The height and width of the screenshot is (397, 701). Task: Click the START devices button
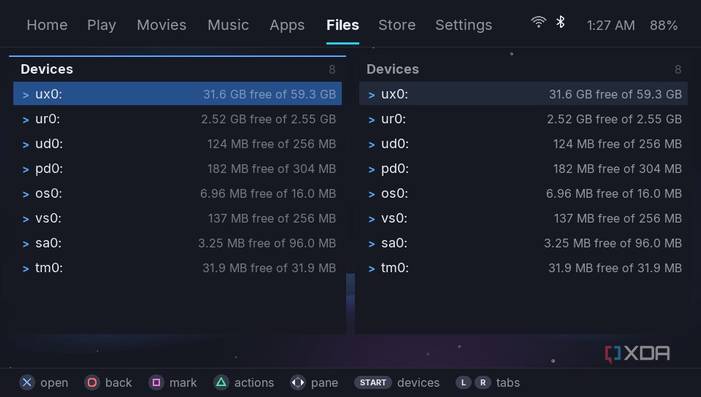tap(373, 383)
